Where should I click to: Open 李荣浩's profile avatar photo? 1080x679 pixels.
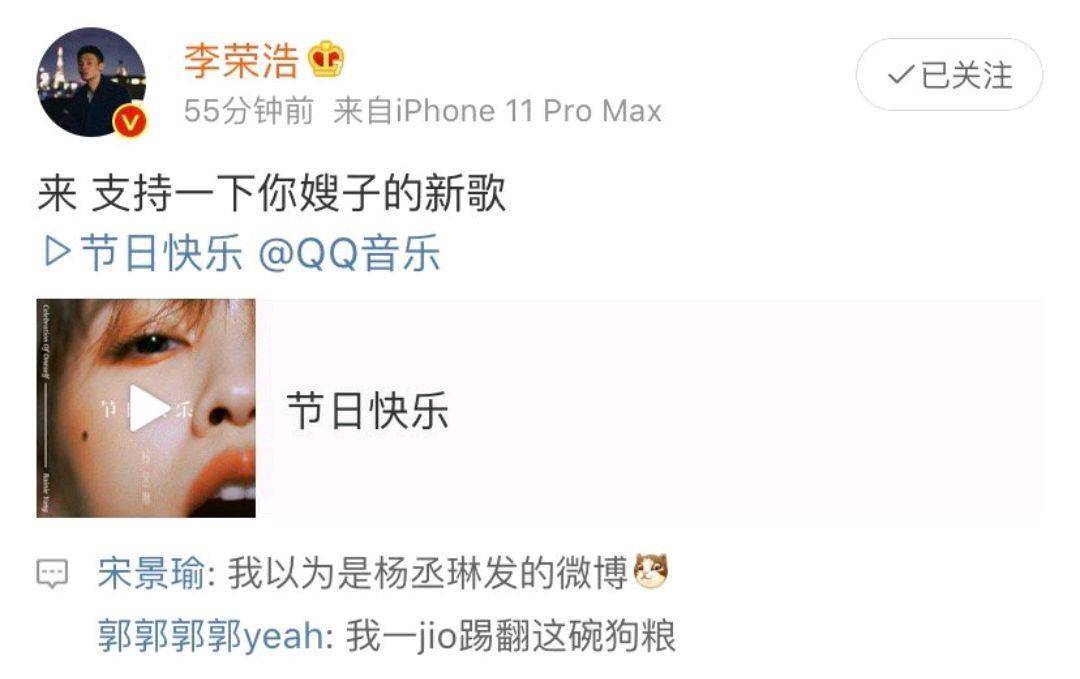[91, 82]
